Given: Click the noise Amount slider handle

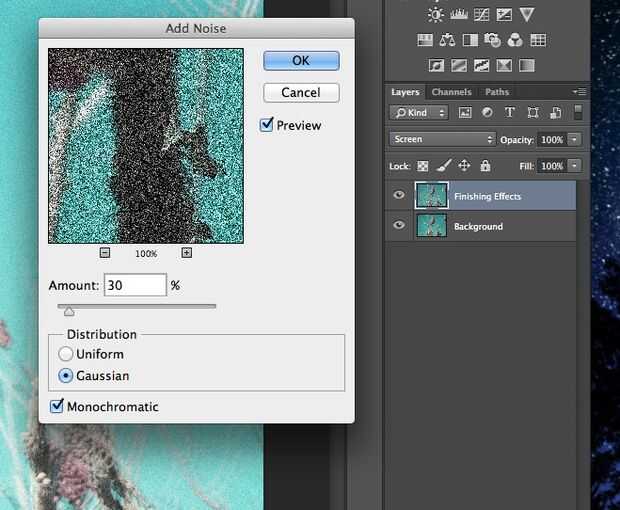Looking at the screenshot, I should pyautogui.click(x=69, y=311).
